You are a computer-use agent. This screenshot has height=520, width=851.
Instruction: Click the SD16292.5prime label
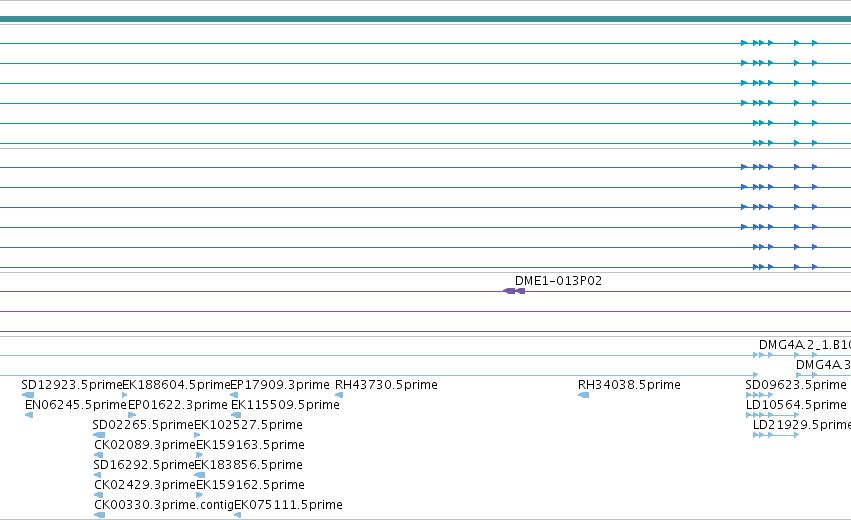144,465
